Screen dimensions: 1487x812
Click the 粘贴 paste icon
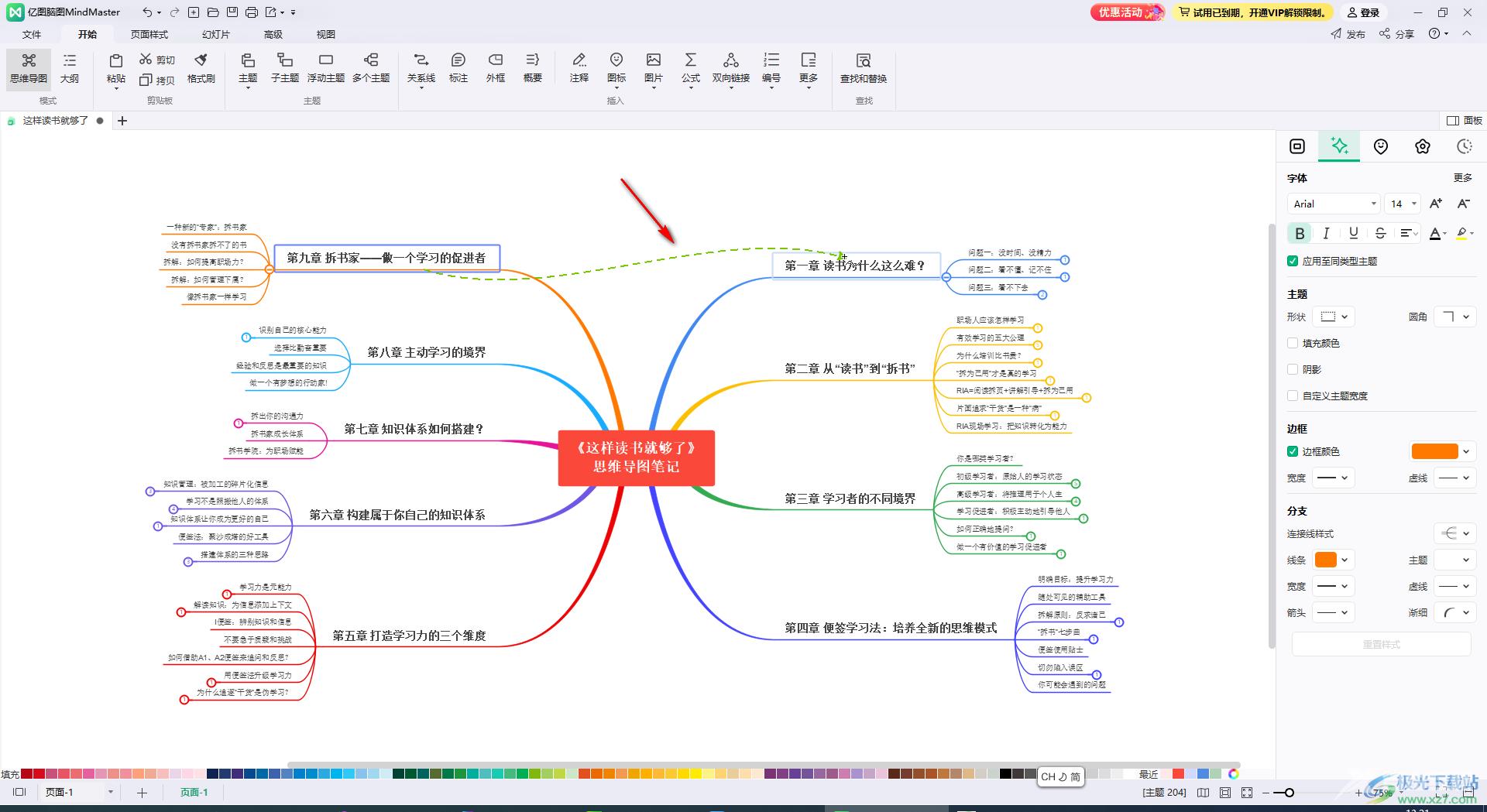coord(116,68)
